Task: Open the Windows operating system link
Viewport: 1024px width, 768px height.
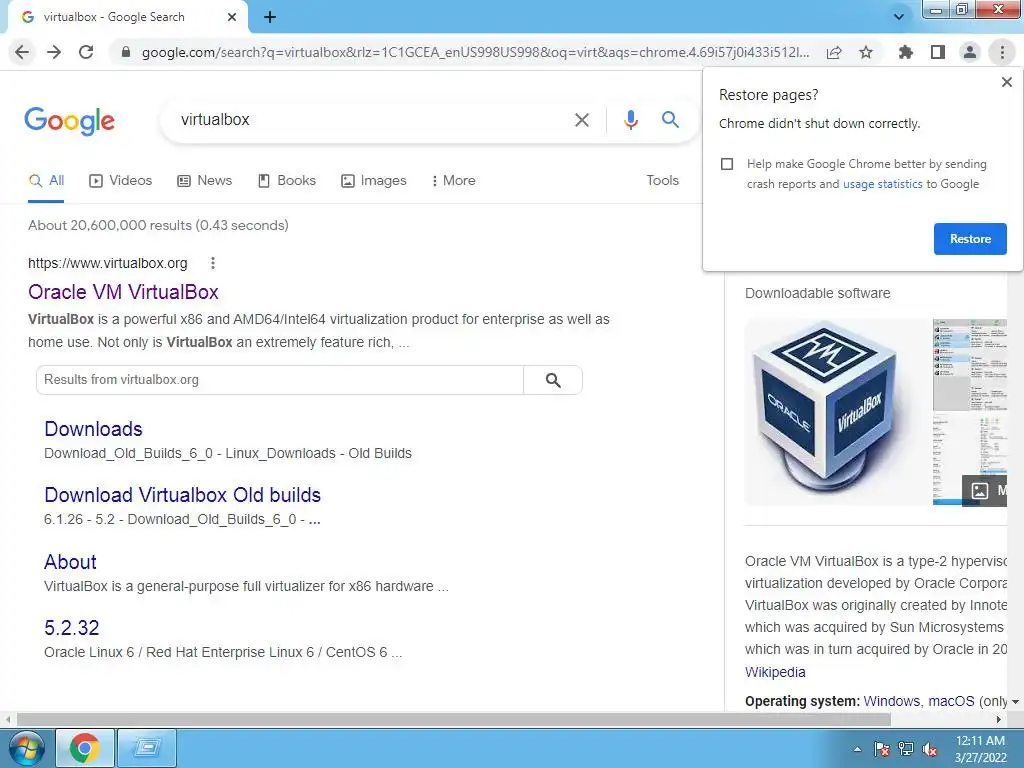Action: (x=891, y=701)
